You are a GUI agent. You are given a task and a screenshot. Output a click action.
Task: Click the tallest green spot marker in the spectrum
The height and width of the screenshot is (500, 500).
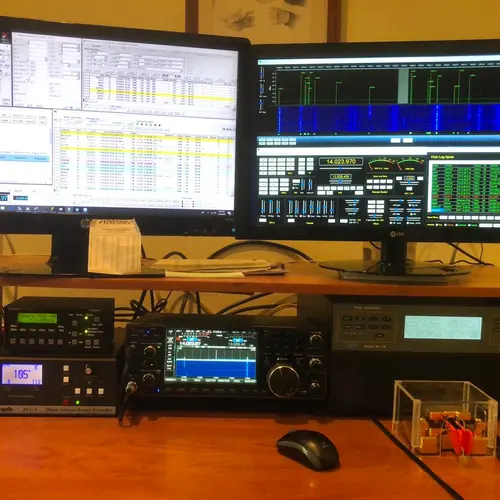[459, 87]
